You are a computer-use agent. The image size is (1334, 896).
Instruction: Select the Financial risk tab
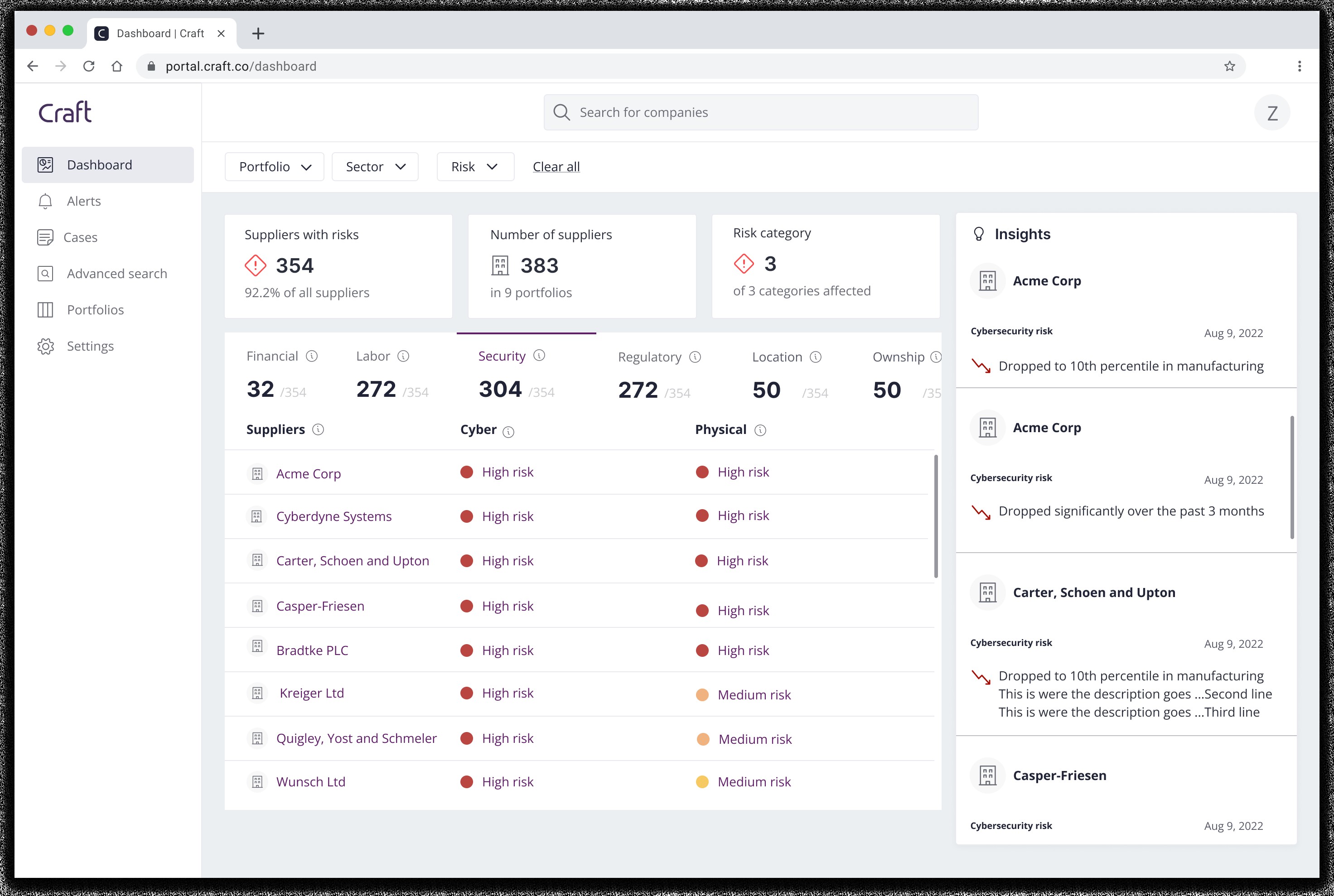tap(282, 375)
